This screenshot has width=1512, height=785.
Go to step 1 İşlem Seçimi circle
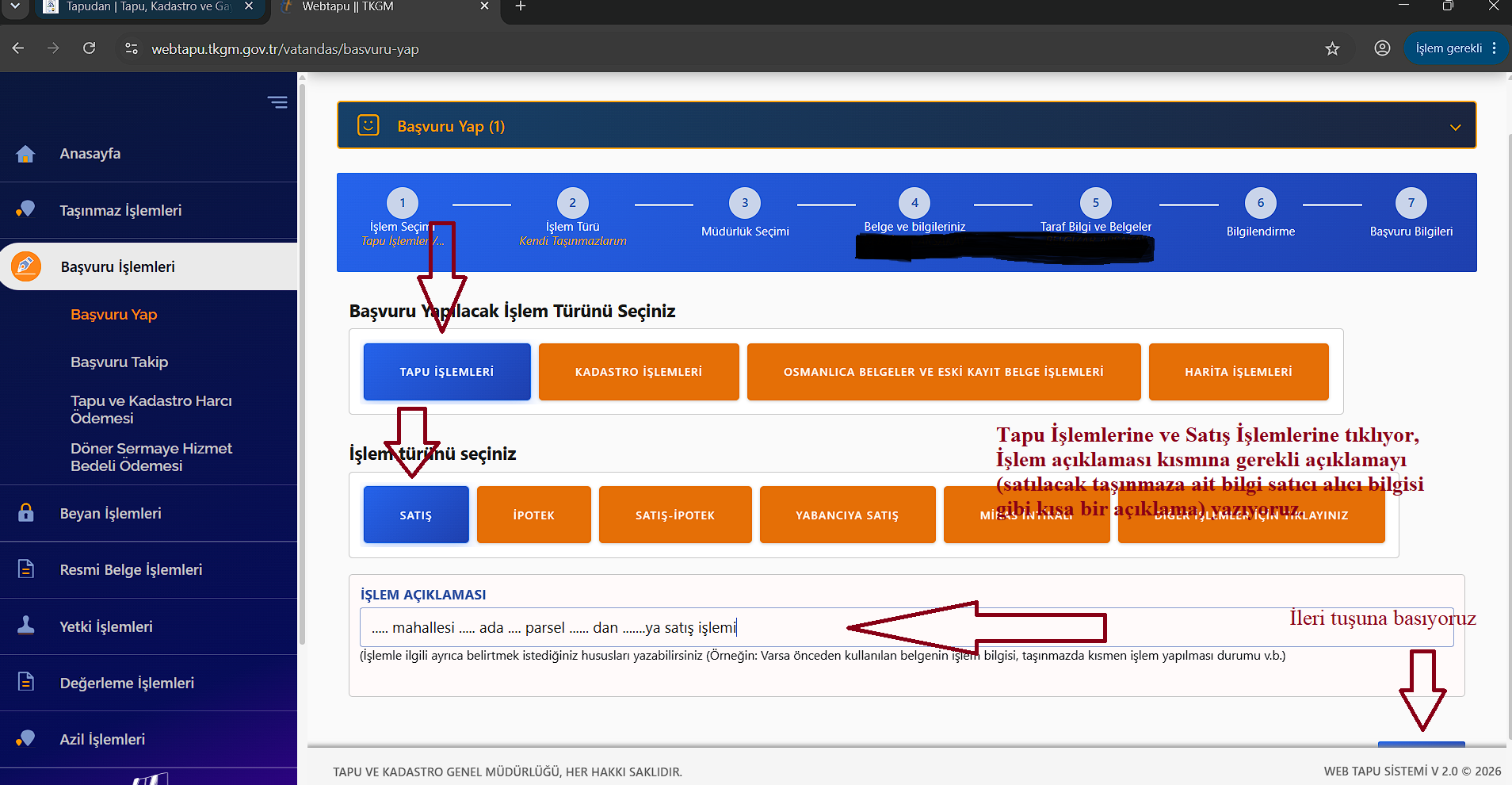point(403,203)
